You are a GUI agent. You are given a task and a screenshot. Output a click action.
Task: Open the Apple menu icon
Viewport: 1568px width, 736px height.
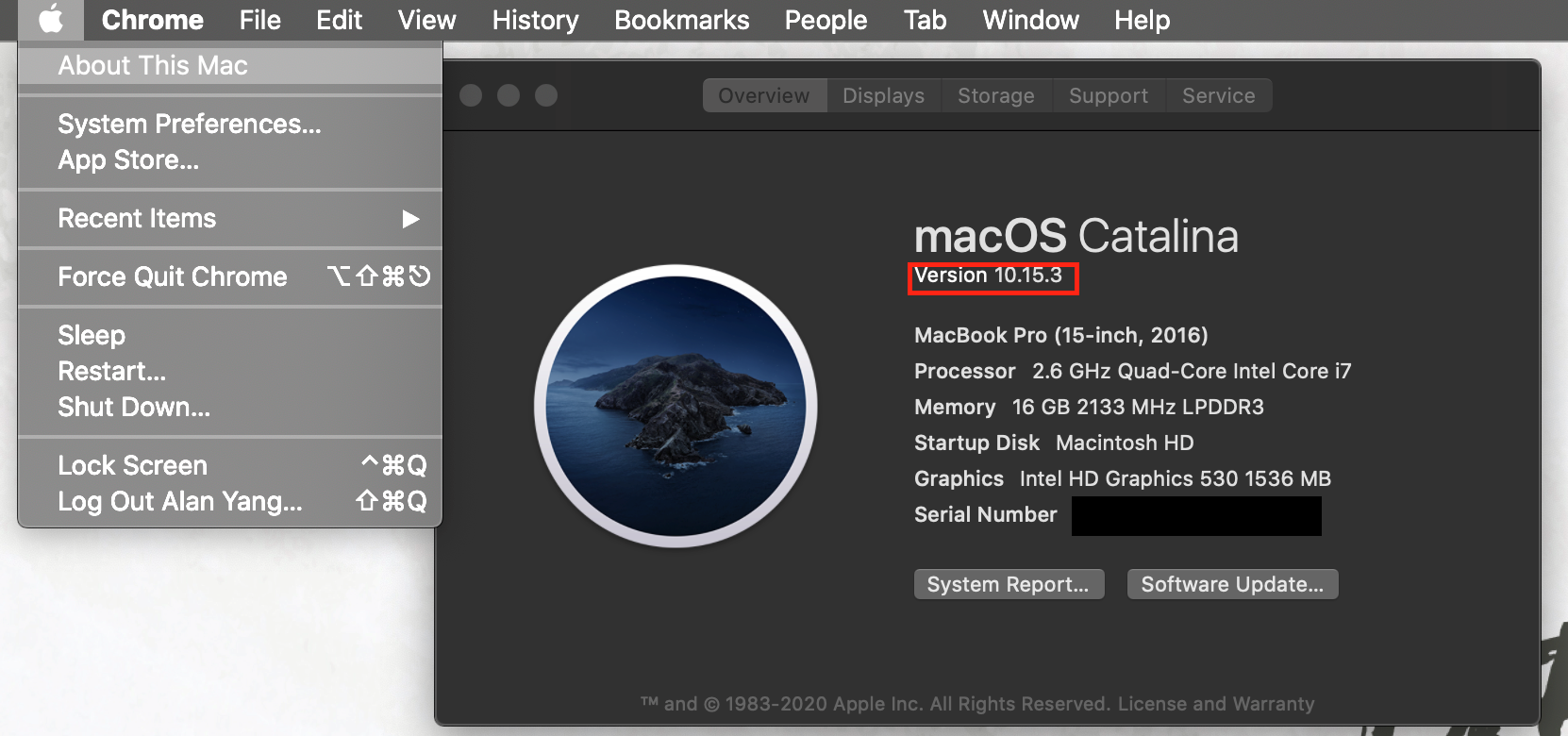[x=51, y=20]
